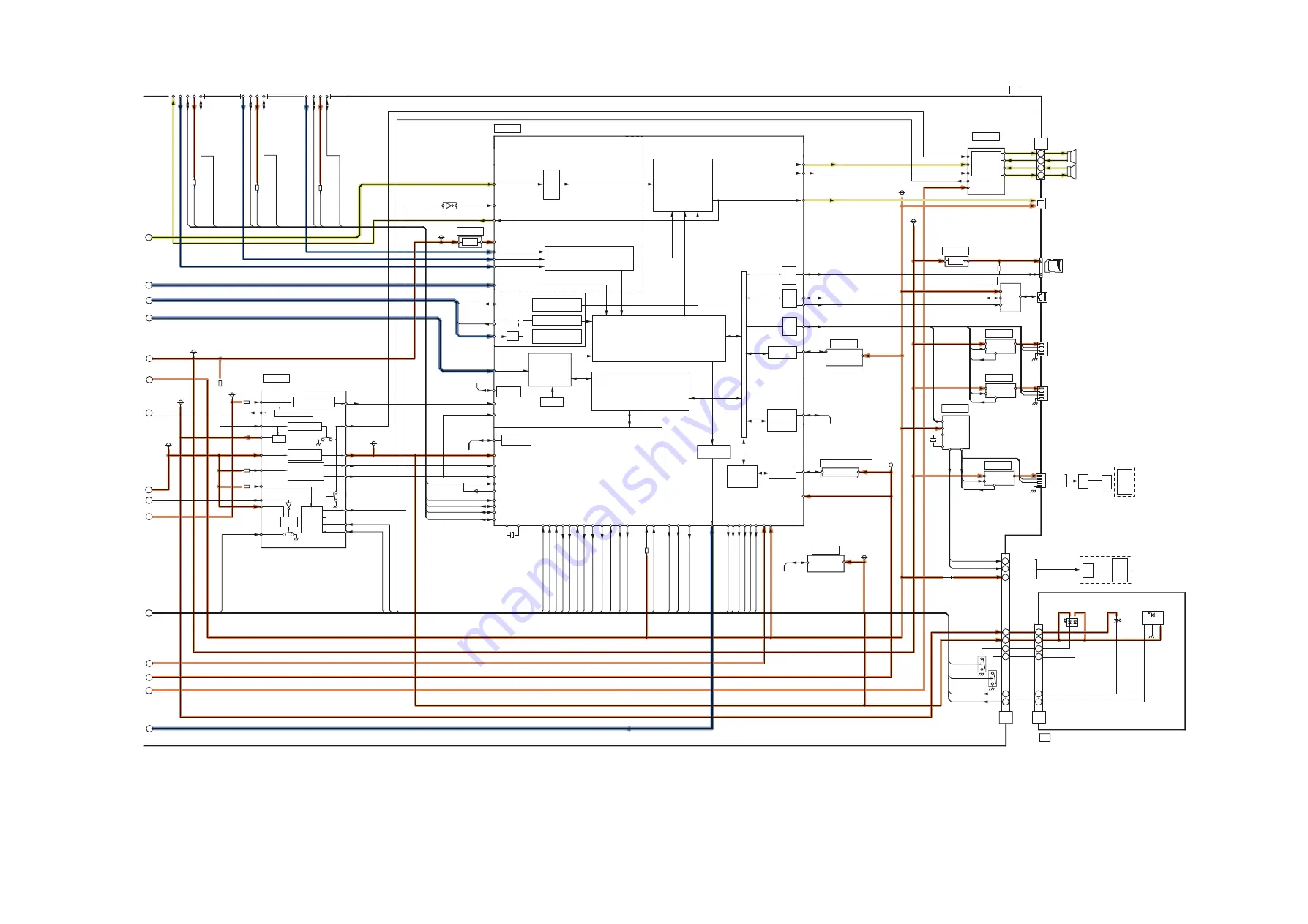The width and height of the screenshot is (1308, 924).
Task: Click the topmost USB port connector symbol
Action: (x=1042, y=349)
